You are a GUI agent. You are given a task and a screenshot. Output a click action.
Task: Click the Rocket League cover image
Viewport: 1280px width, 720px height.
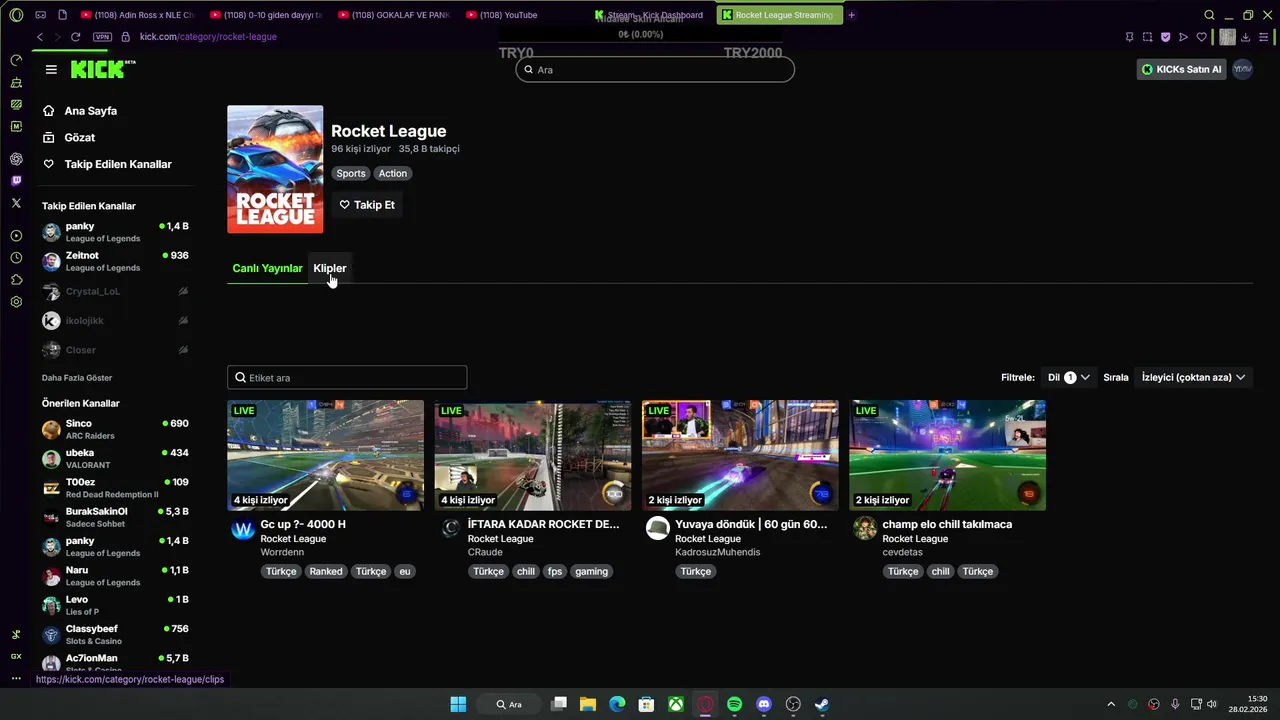click(x=275, y=169)
